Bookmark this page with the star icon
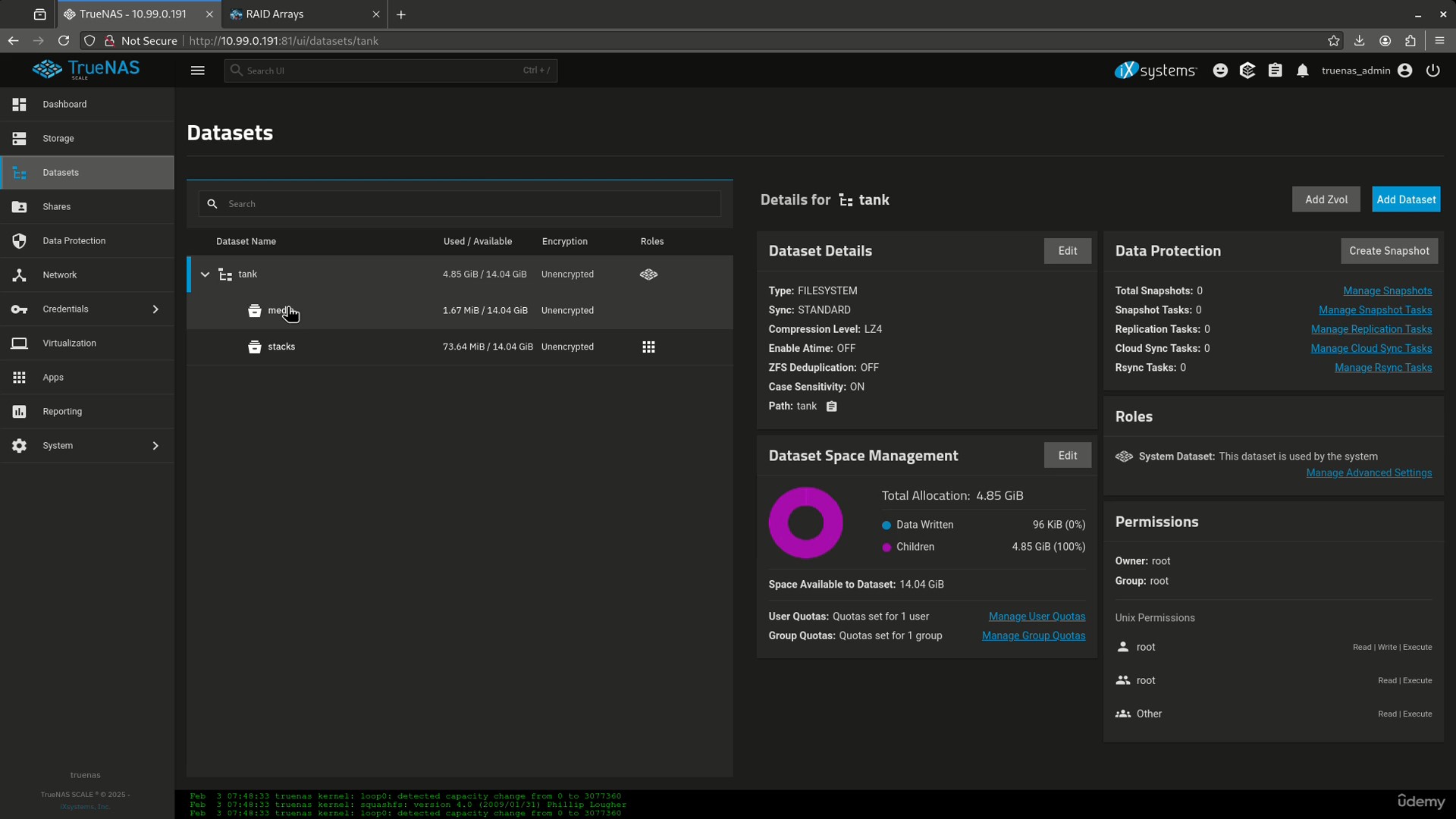The image size is (1456, 819). click(1334, 41)
